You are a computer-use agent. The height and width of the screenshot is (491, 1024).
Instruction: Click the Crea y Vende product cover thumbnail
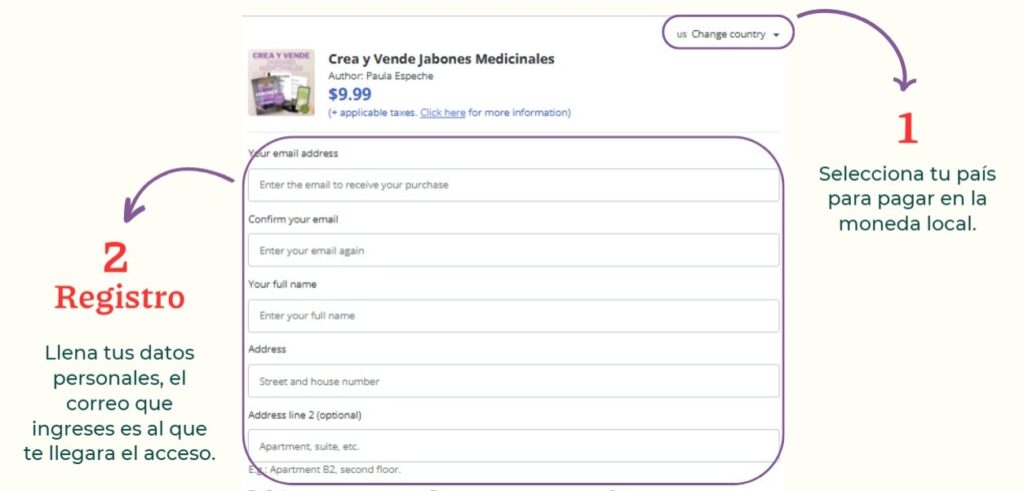pyautogui.click(x=281, y=82)
